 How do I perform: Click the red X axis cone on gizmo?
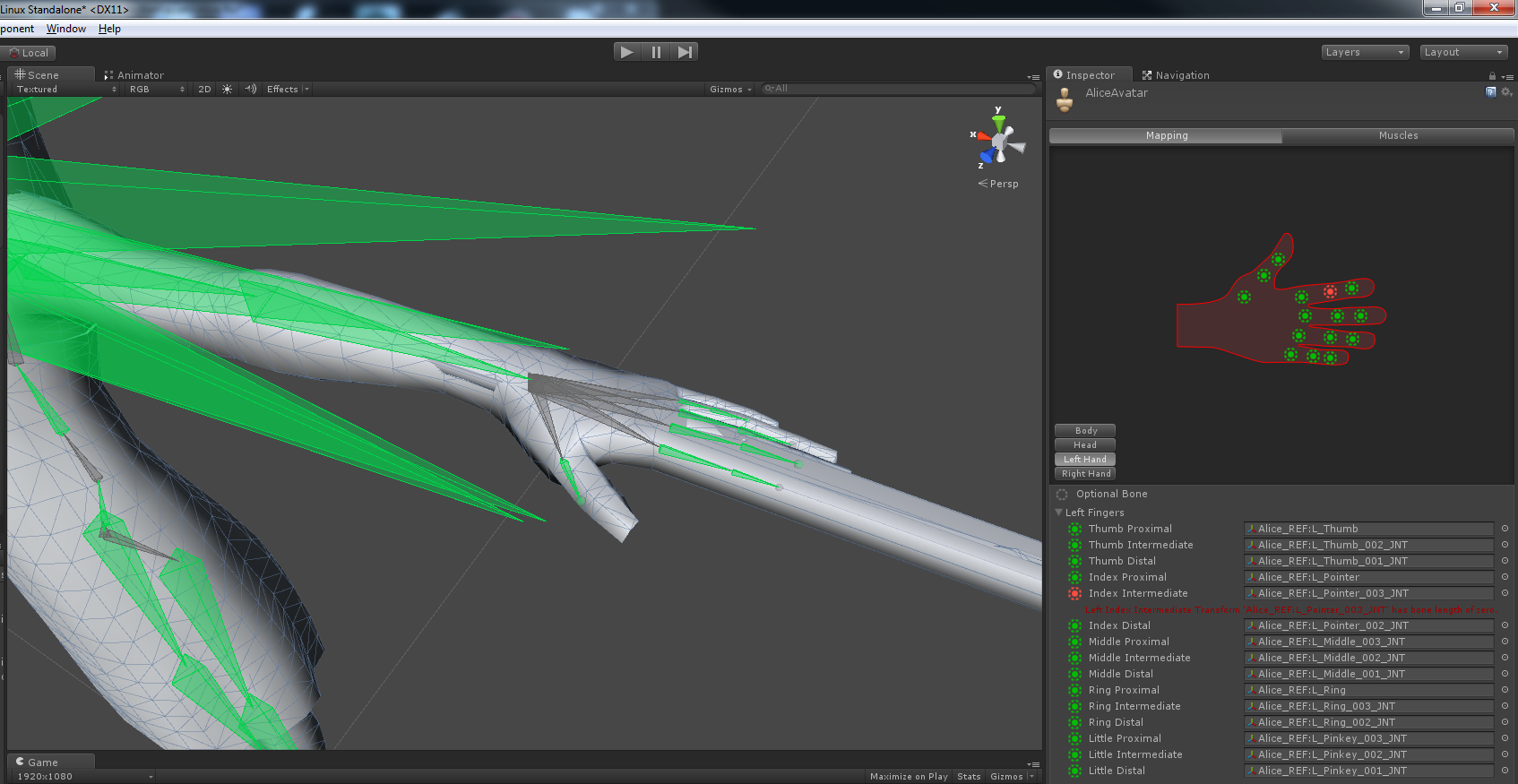point(985,136)
